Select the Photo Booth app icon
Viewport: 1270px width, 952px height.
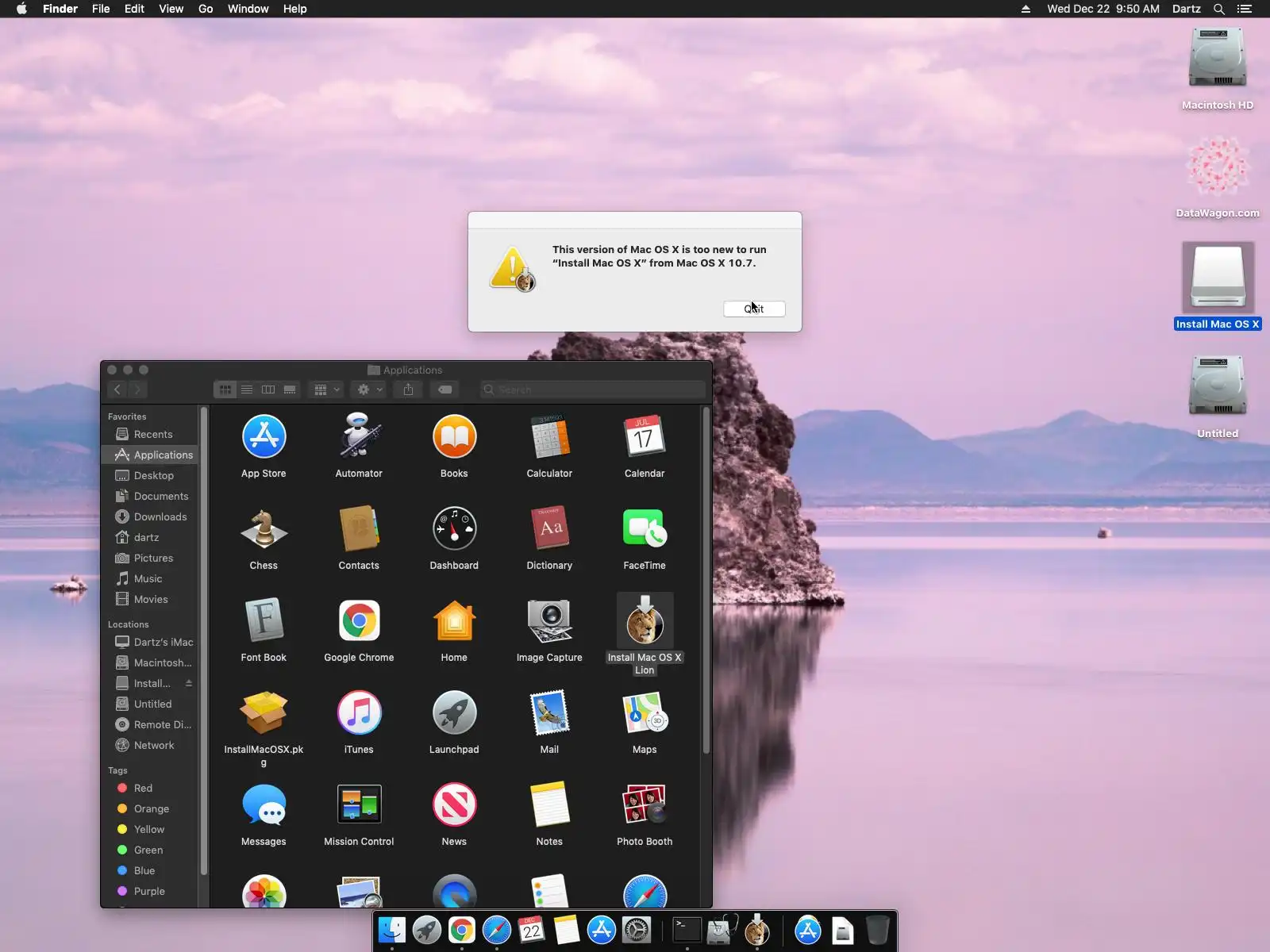point(645,804)
